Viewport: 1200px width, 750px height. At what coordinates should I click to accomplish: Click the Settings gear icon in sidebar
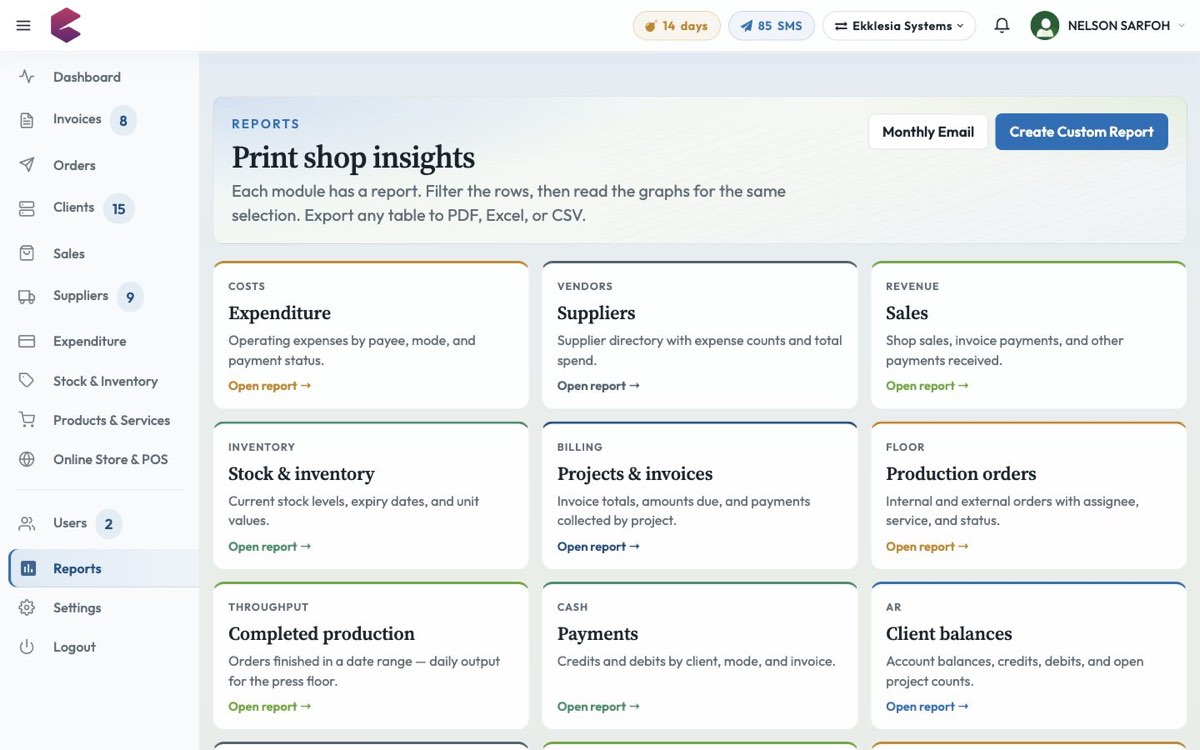(x=27, y=608)
